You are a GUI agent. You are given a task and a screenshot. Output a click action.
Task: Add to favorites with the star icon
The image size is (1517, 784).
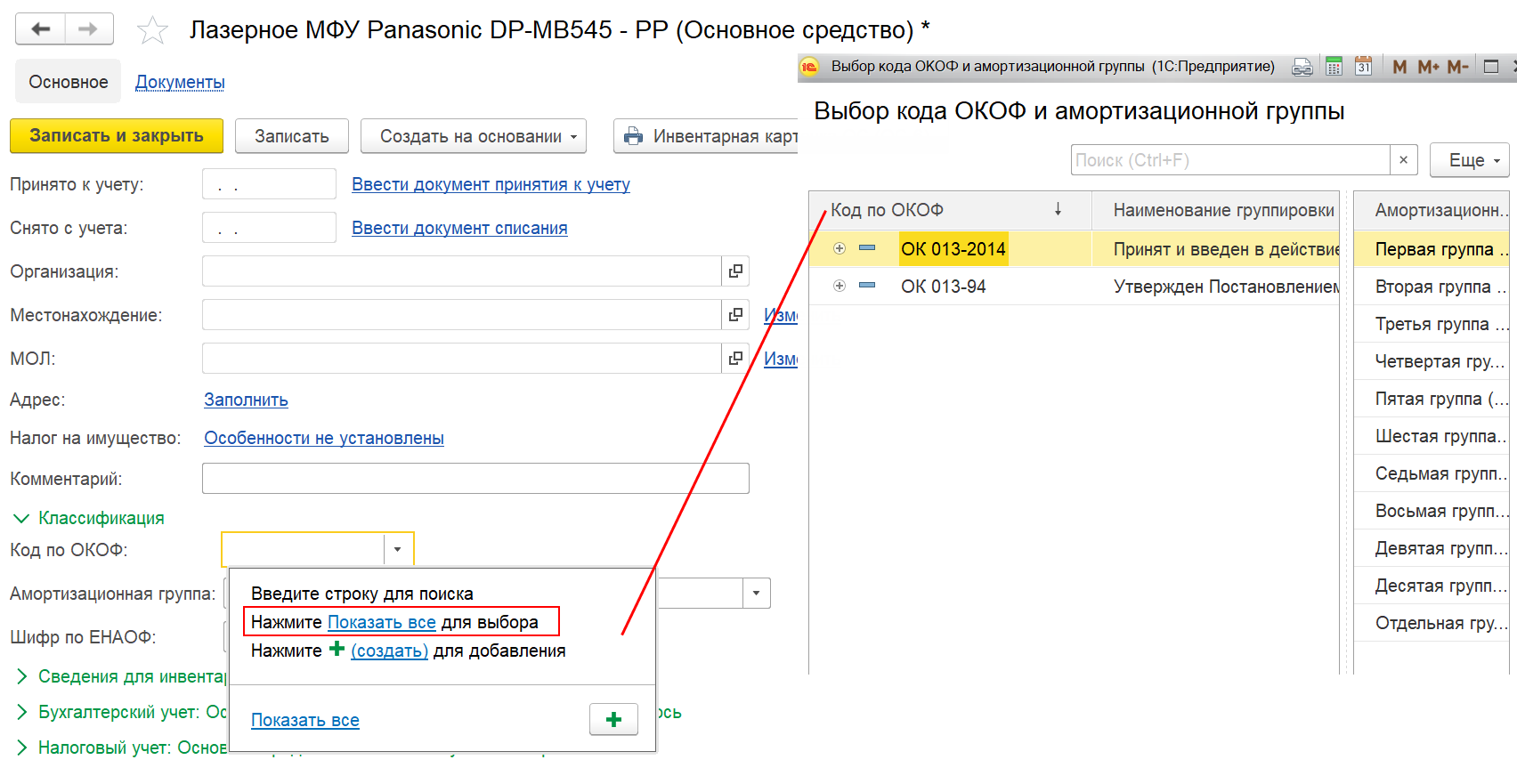click(152, 30)
